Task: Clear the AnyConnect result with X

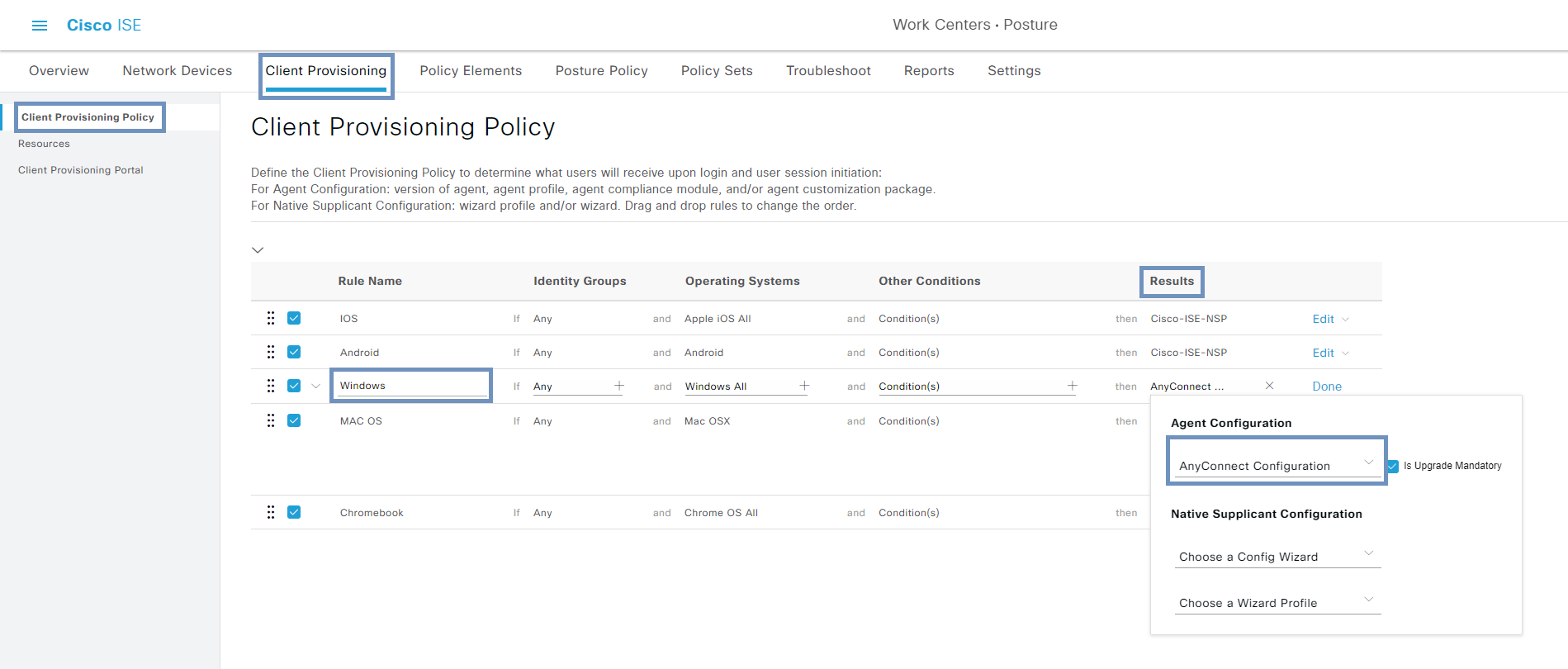Action: tap(1269, 386)
